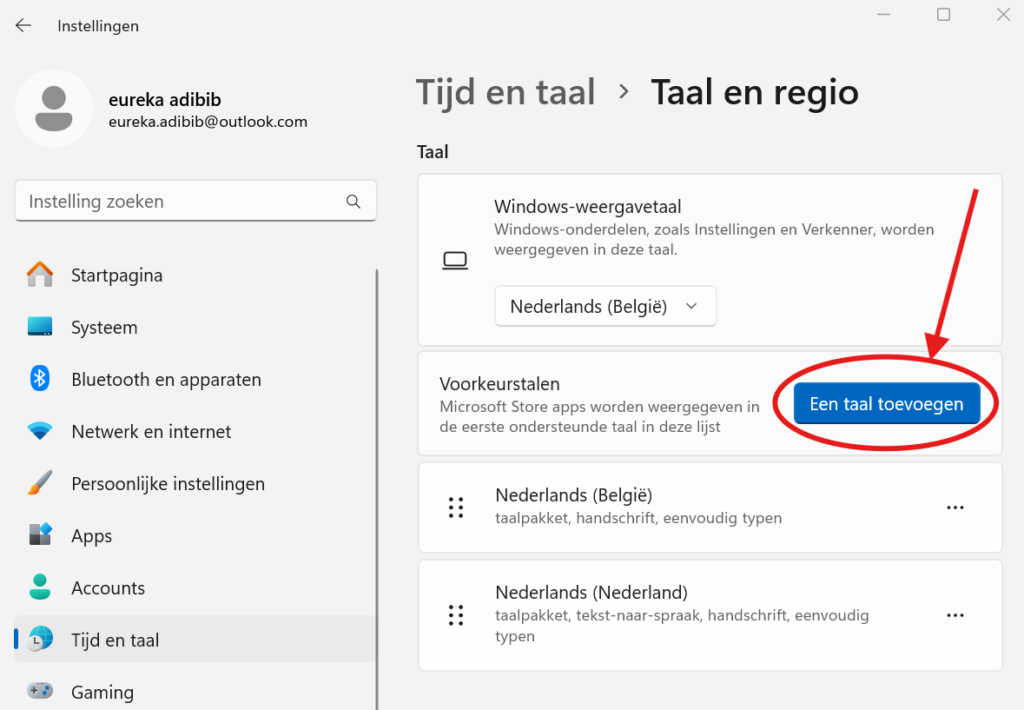Click the Bluetooth icon in sidebar
This screenshot has width=1024, height=710.
tap(40, 379)
